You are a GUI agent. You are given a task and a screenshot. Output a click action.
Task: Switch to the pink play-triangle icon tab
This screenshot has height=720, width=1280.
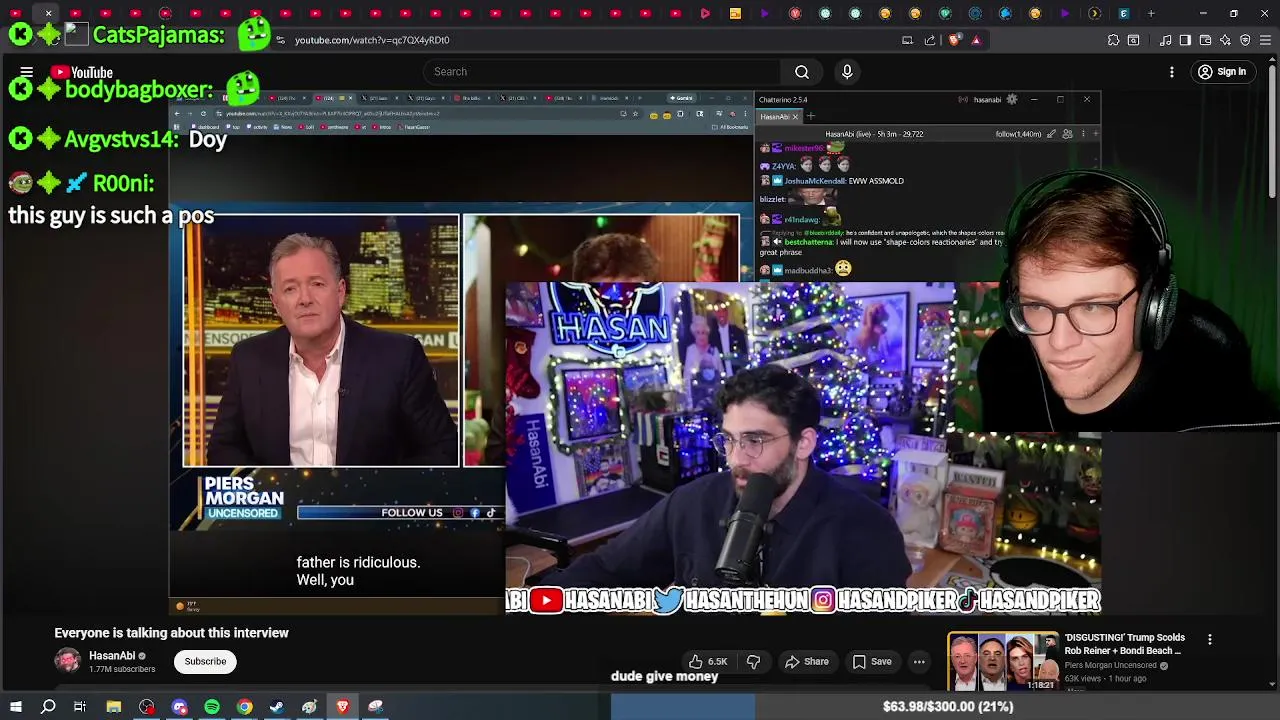pos(705,14)
